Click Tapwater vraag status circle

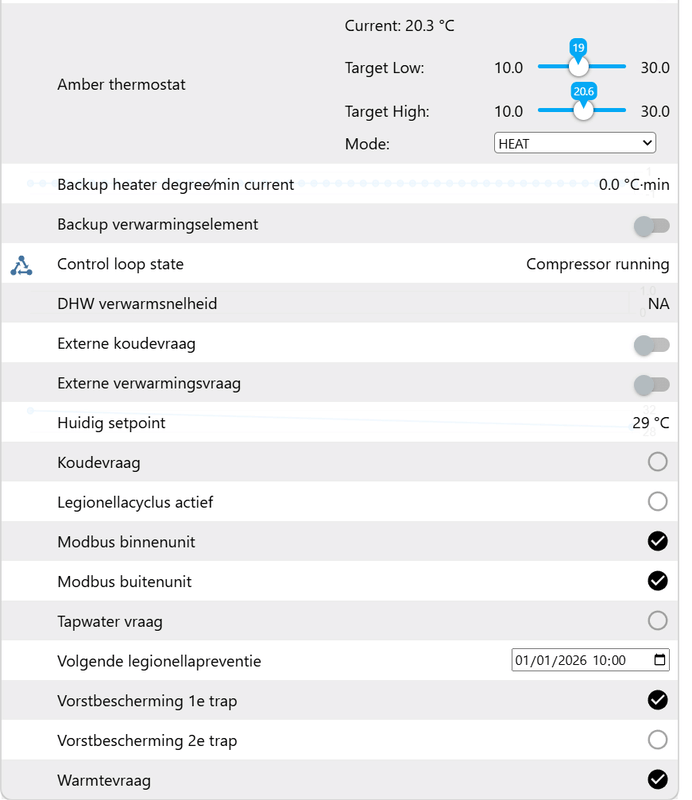pyautogui.click(x=657, y=621)
